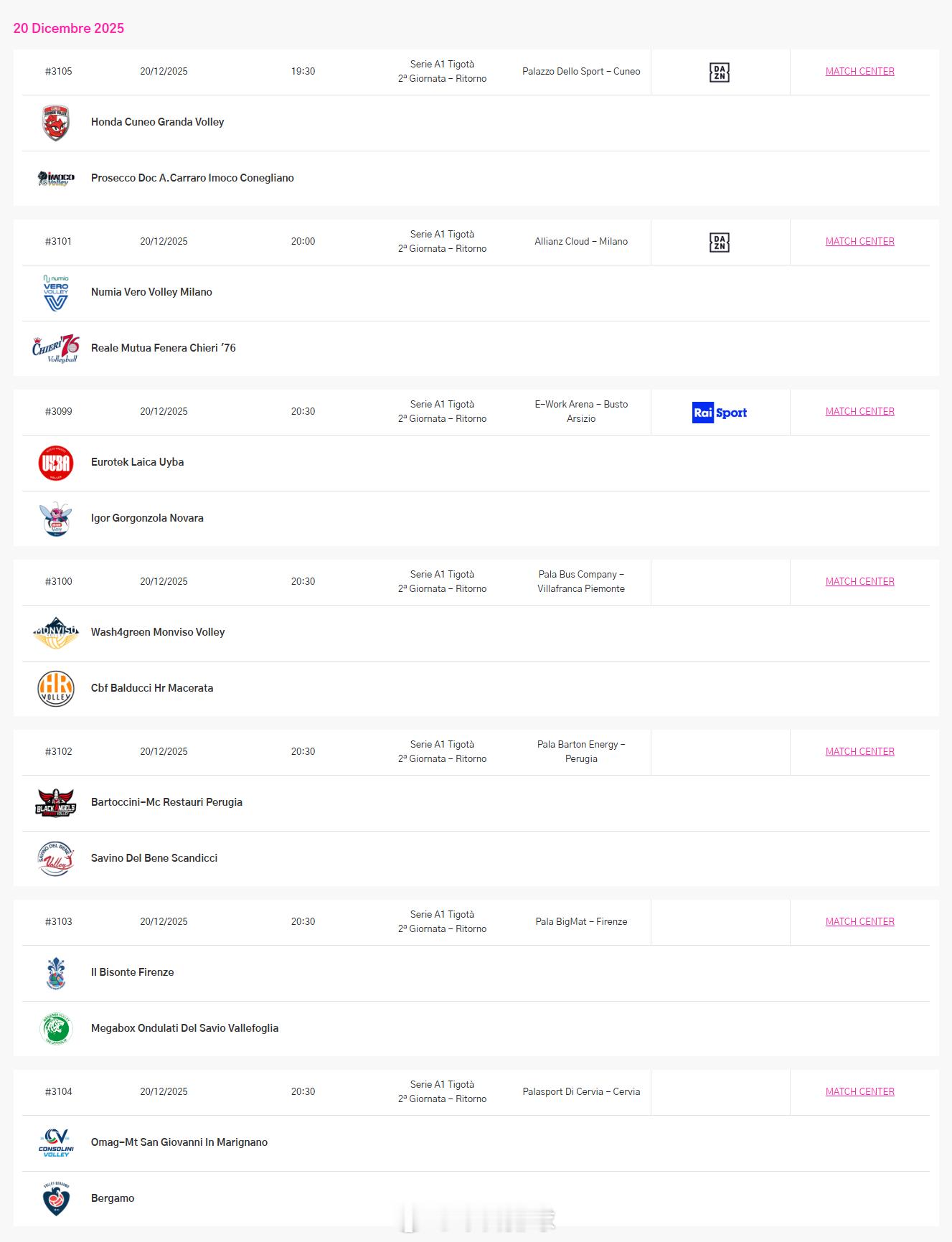
Task: Open Match Center for match #3101
Action: (859, 242)
